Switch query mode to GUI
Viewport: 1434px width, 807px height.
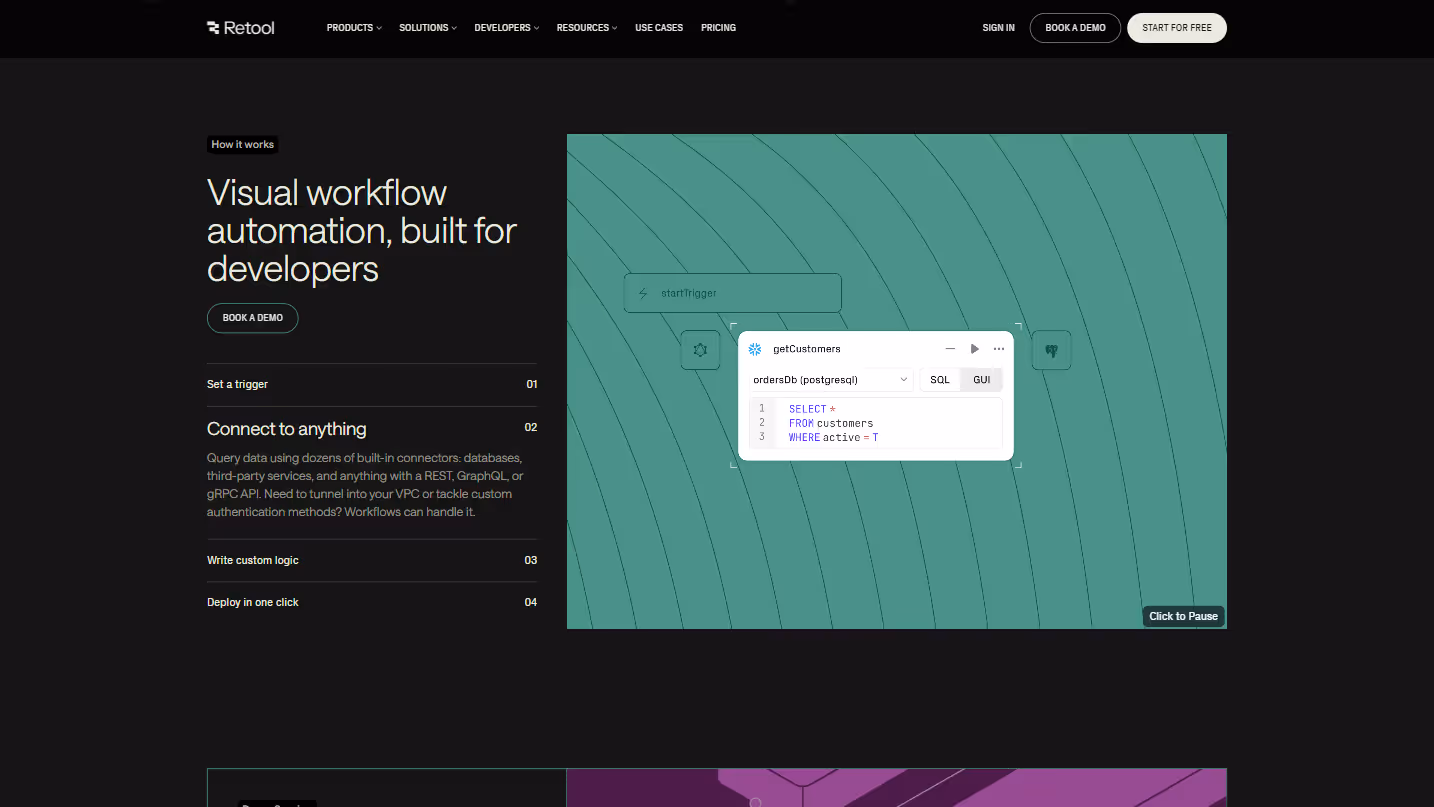(x=982, y=380)
